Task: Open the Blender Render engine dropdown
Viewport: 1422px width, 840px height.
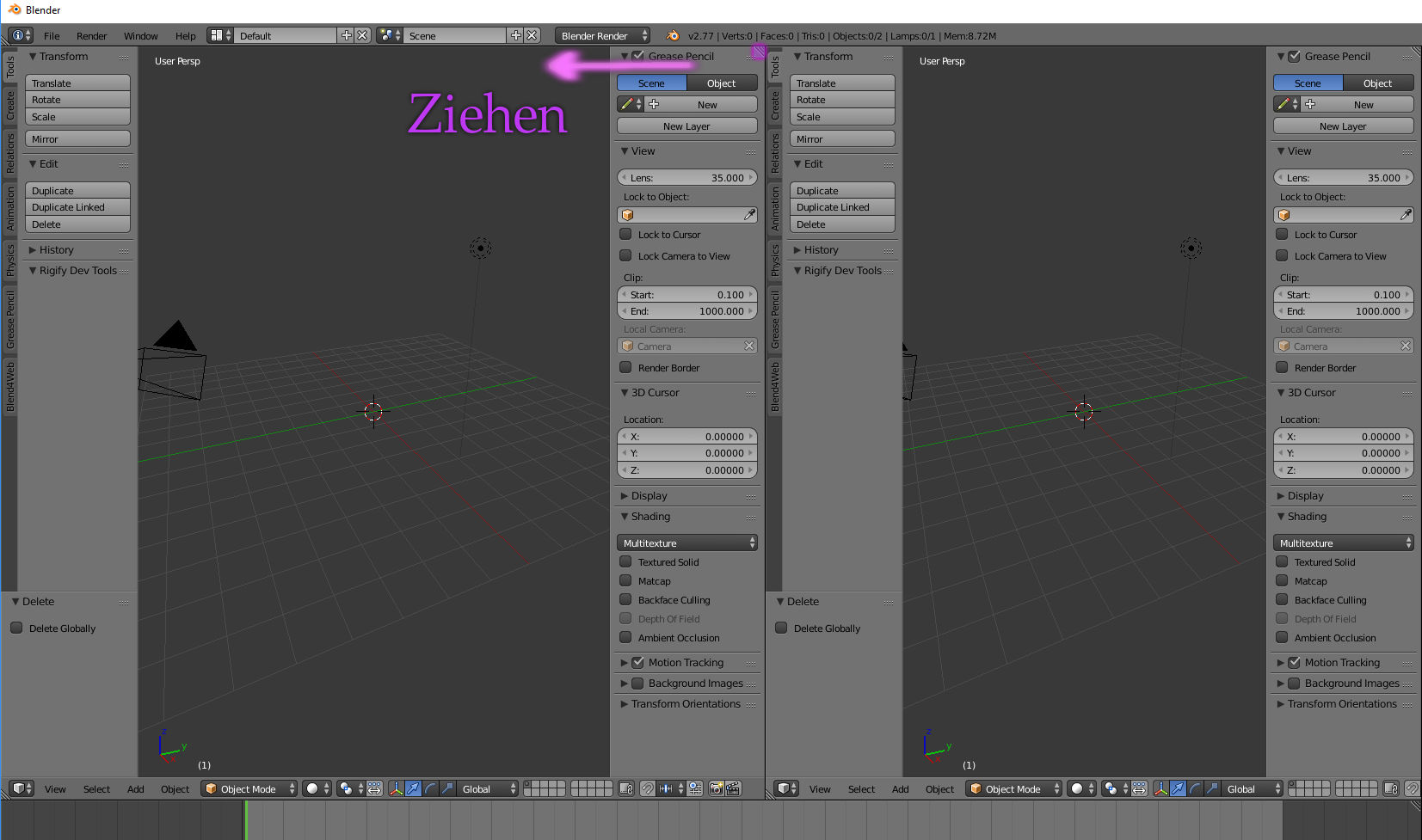Action: coord(602,35)
